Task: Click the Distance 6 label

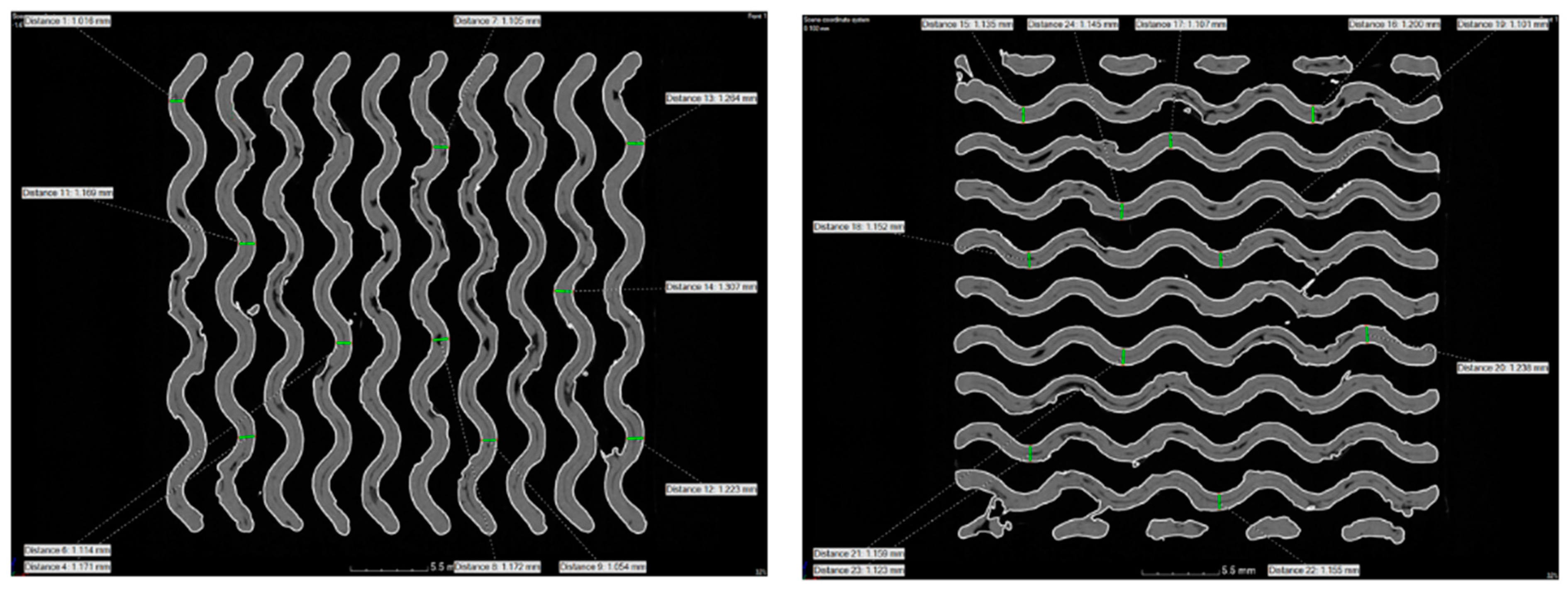Action: 68,550
